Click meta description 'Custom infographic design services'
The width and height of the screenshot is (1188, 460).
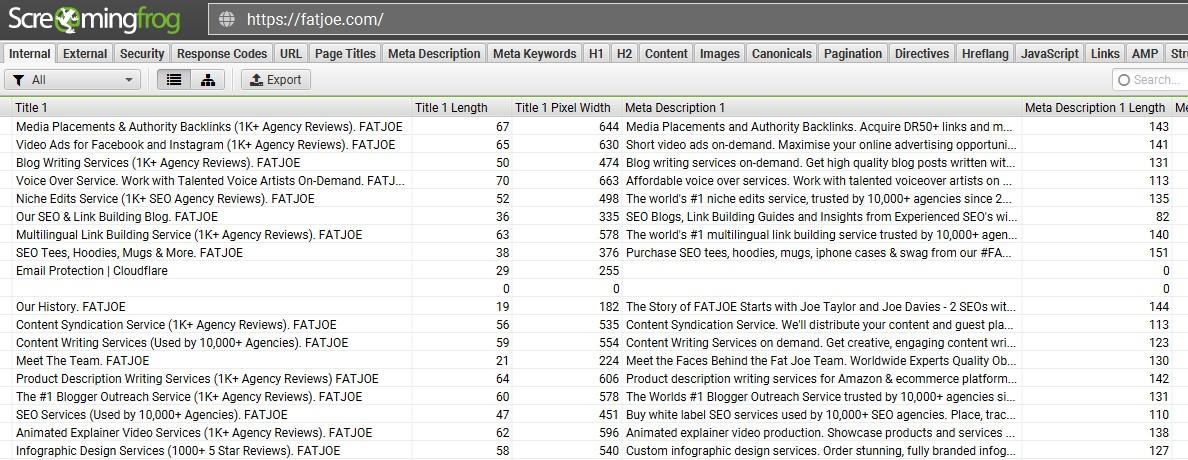click(x=821, y=451)
